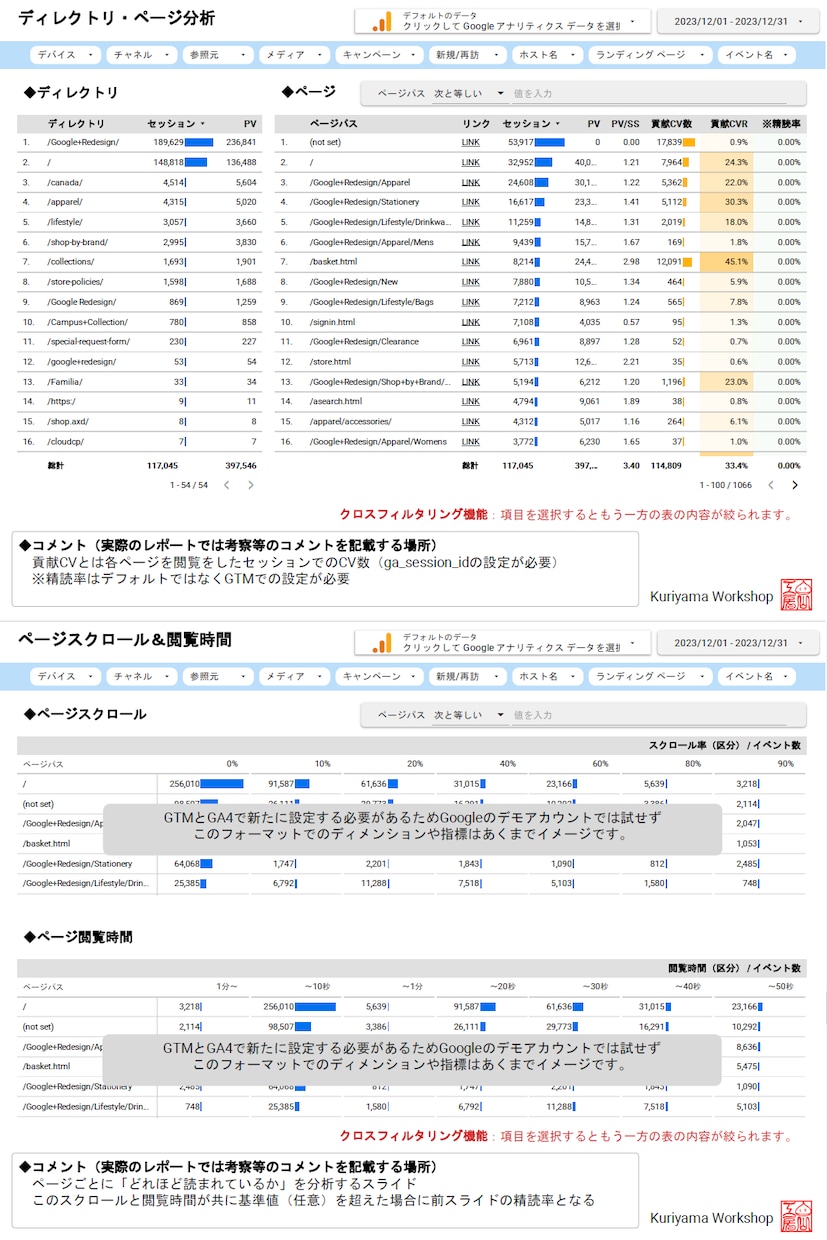Open the LINK for /Google+Redesign/Apparel row
827x1240 pixels.
470,183
